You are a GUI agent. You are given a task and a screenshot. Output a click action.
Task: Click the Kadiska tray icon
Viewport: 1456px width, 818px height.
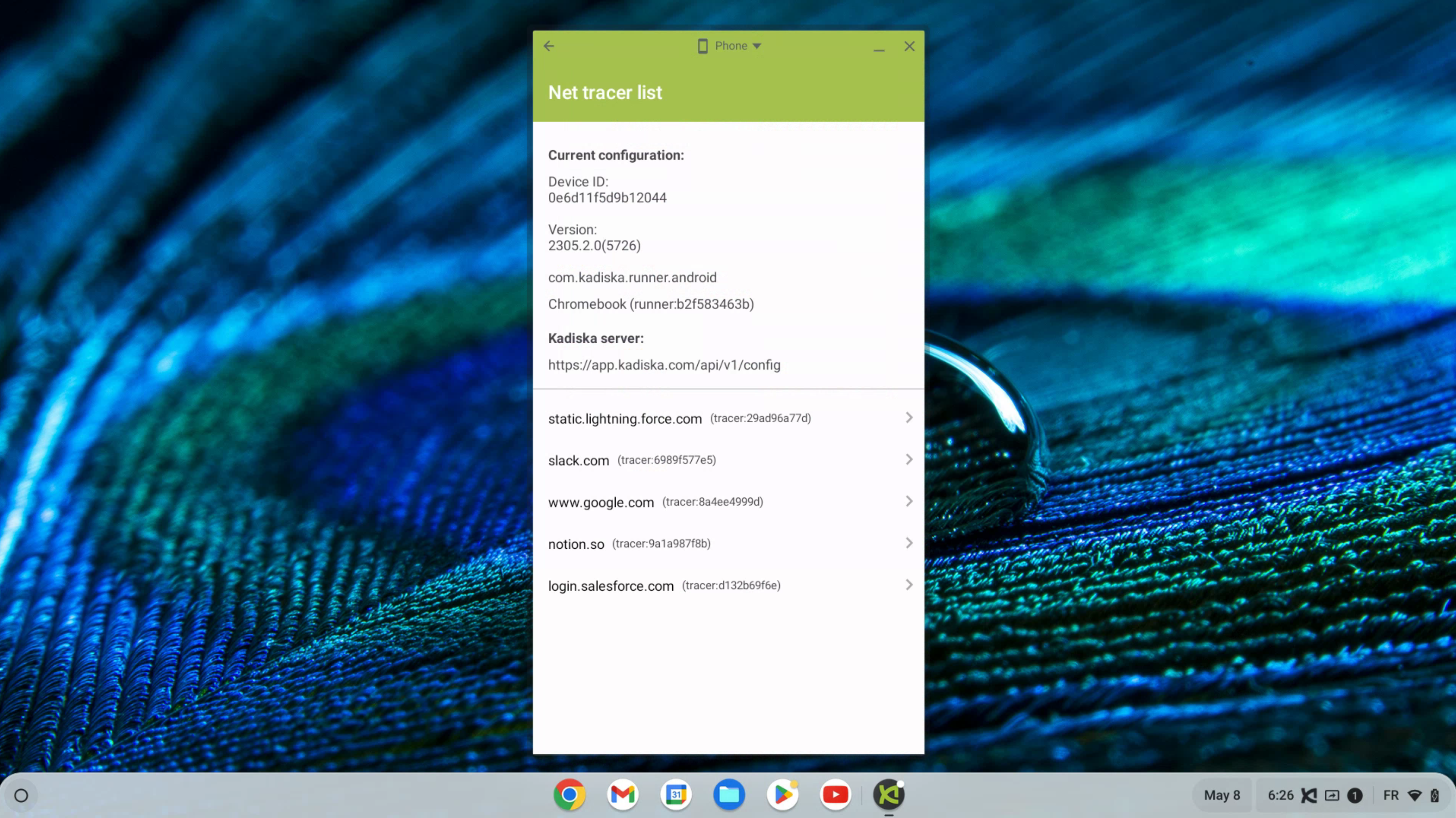(x=1309, y=795)
